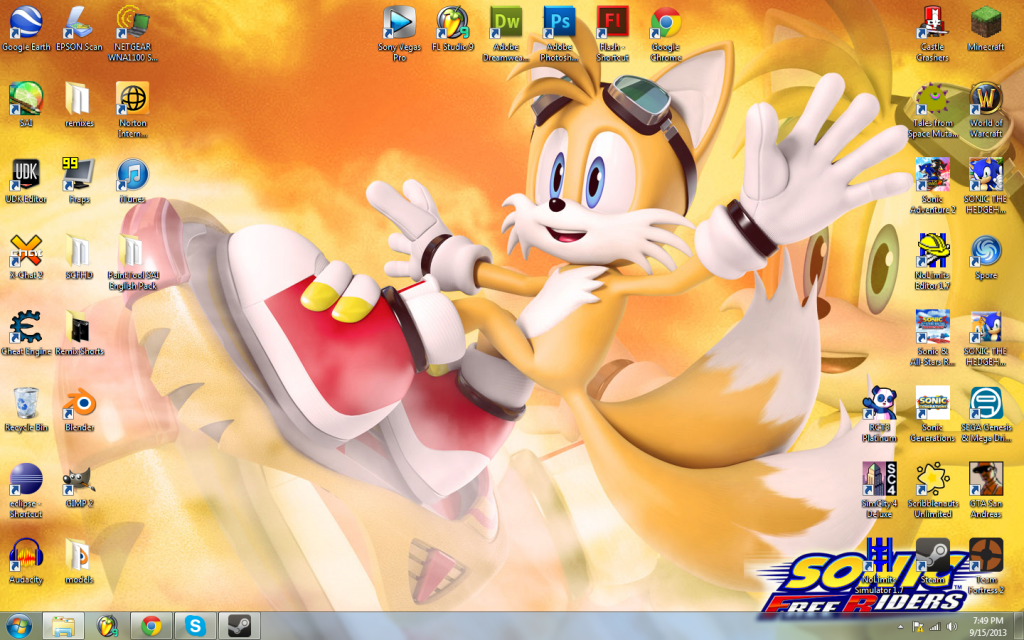Viewport: 1024px width, 640px height.
Task: Click the Sonic Adventure 2 shortcut
Action: point(933,186)
